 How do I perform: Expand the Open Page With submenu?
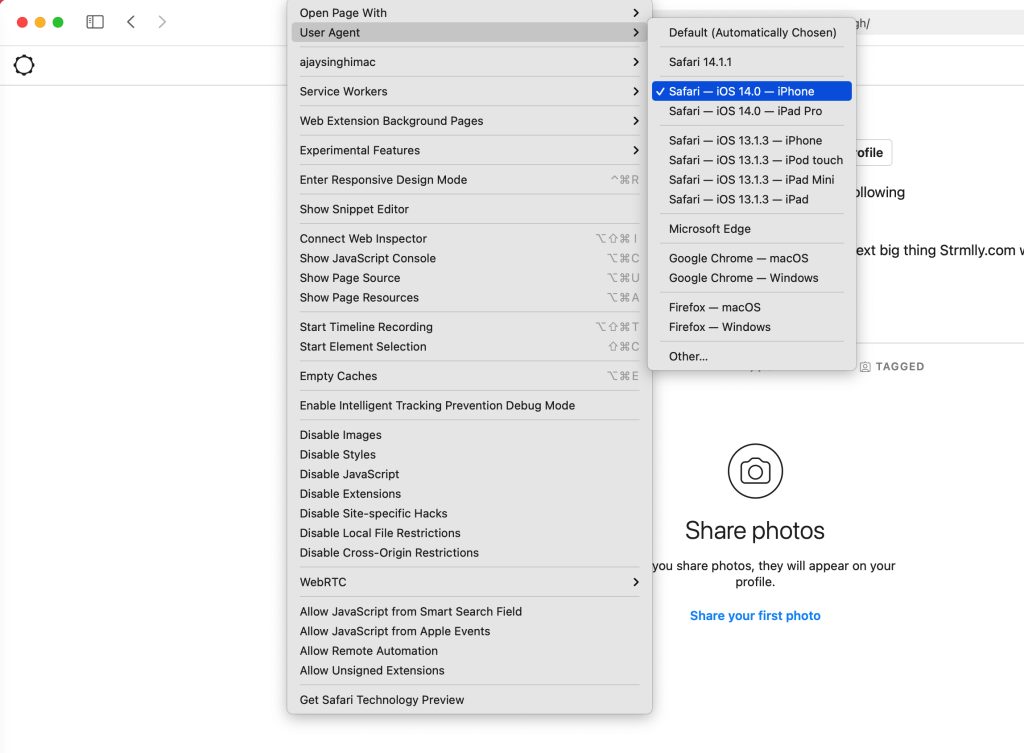pos(469,12)
